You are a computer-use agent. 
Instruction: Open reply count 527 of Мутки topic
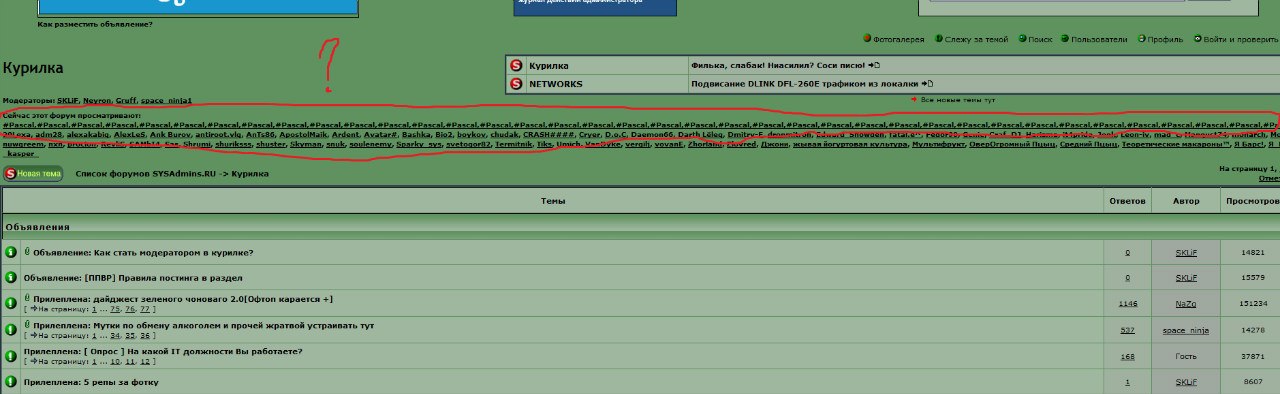tap(1127, 330)
